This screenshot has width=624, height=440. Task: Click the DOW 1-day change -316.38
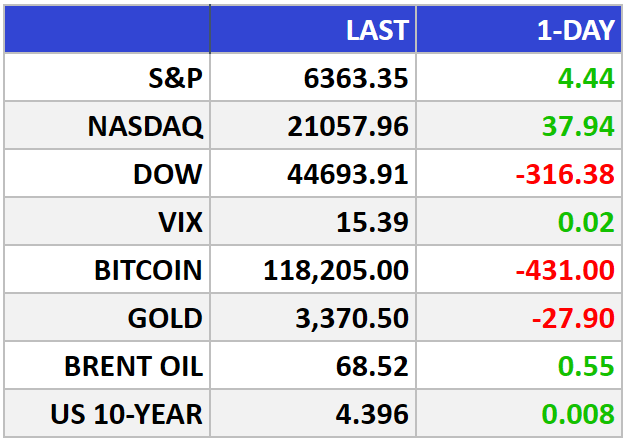565,174
